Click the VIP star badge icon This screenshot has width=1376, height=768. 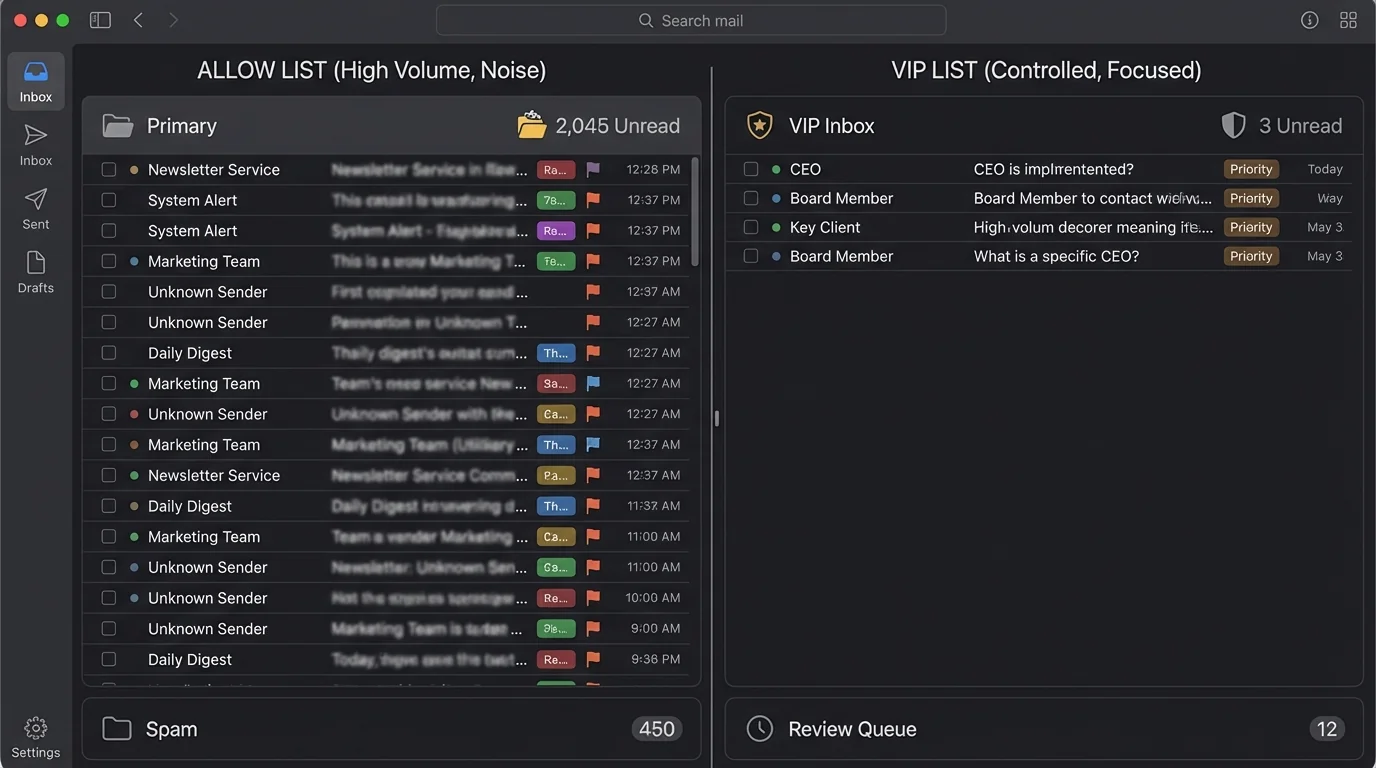(x=759, y=125)
